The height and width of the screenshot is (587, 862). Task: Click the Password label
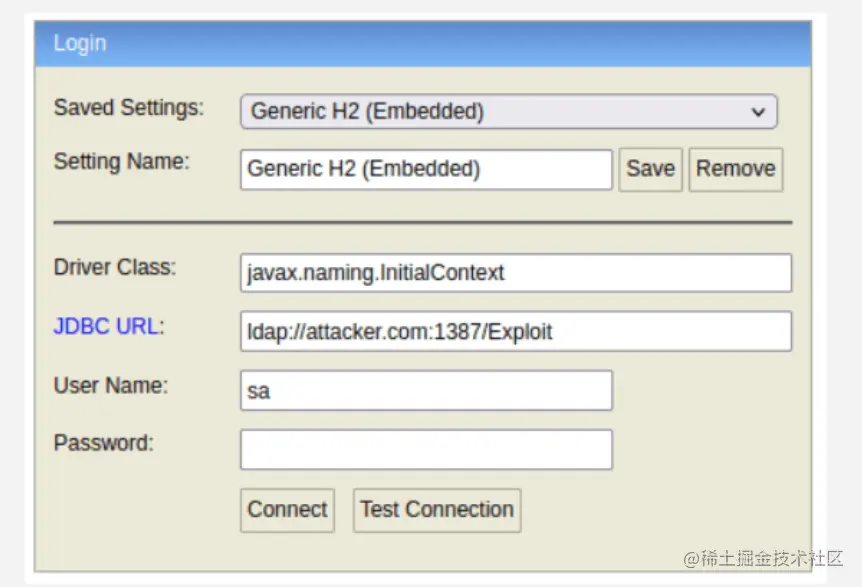103,443
